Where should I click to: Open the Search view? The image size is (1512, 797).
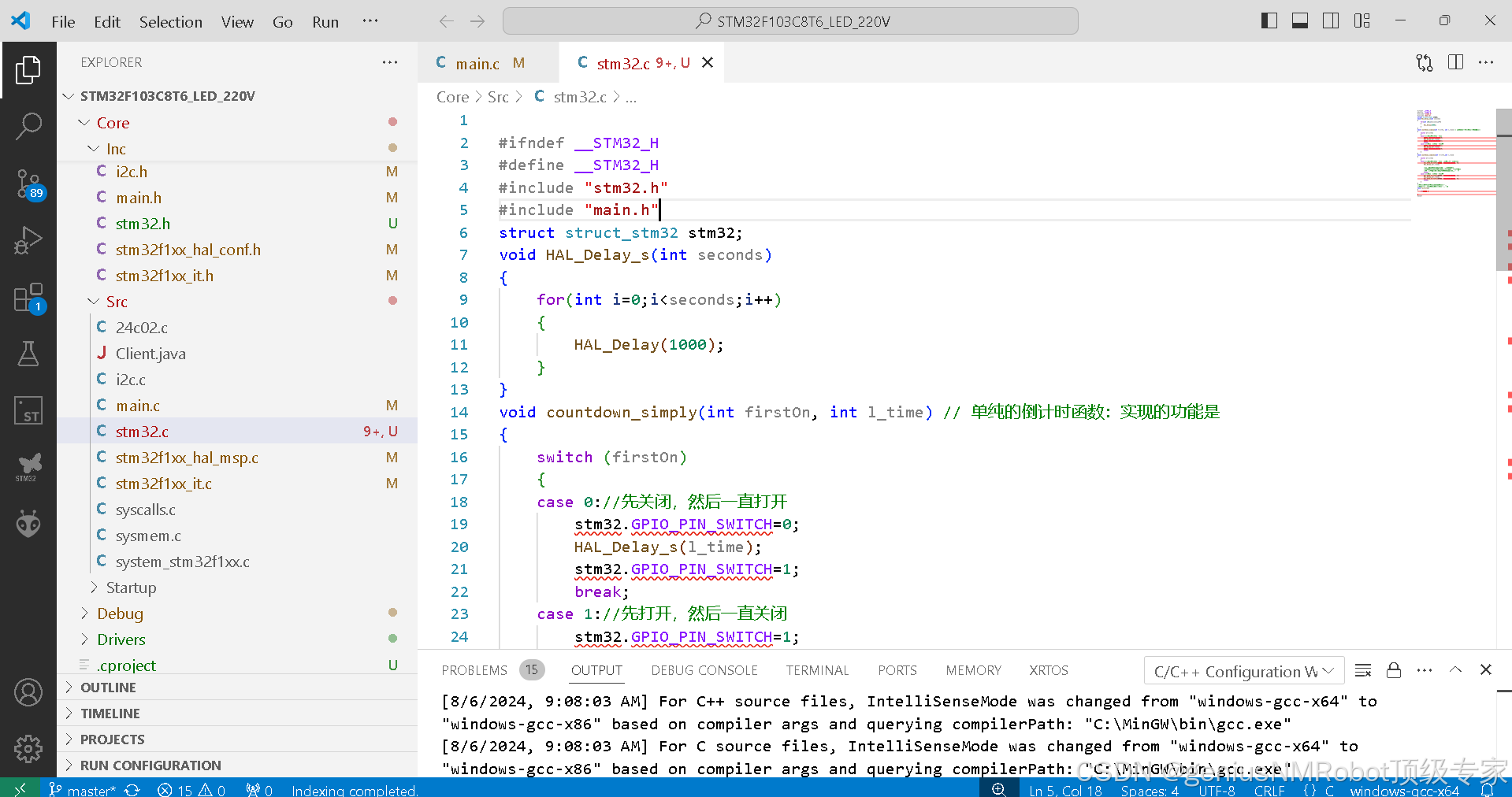click(29, 126)
